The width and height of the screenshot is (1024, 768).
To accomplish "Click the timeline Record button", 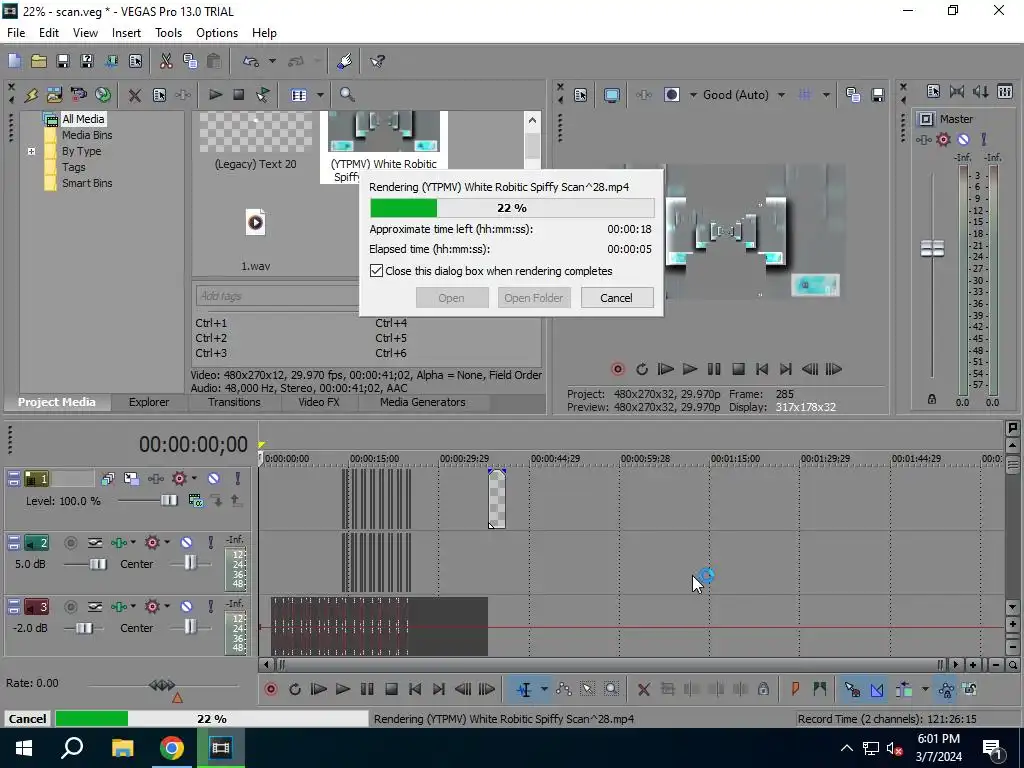I will [270, 689].
